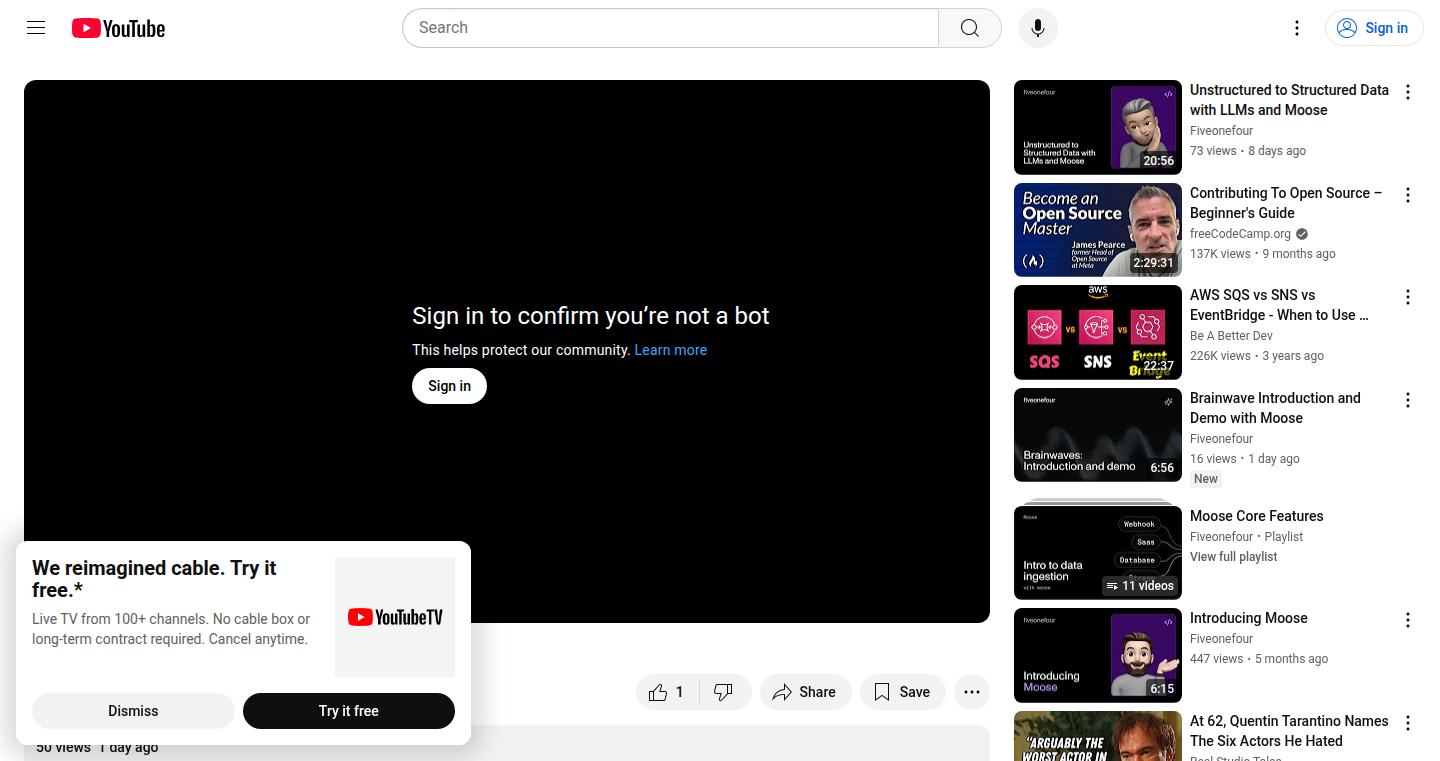The width and height of the screenshot is (1440, 761).
Task: Open options for Introducing Moose video
Action: 1408,620
